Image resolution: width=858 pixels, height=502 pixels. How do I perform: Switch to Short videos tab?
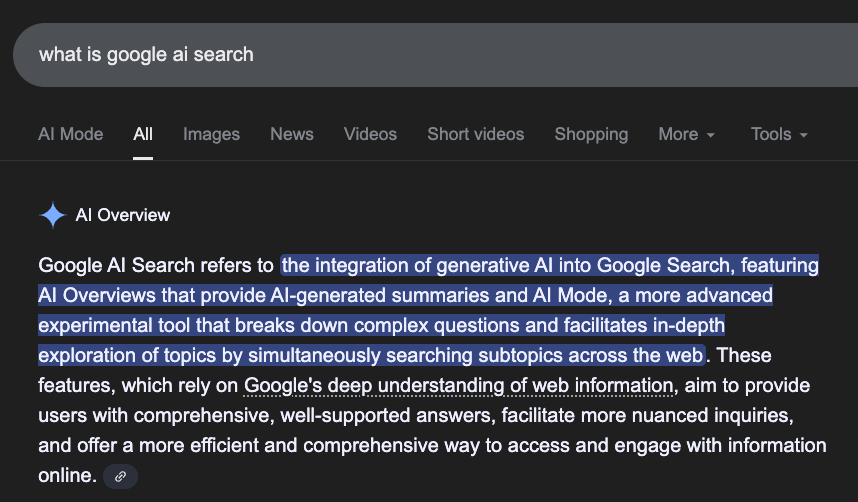coord(475,134)
